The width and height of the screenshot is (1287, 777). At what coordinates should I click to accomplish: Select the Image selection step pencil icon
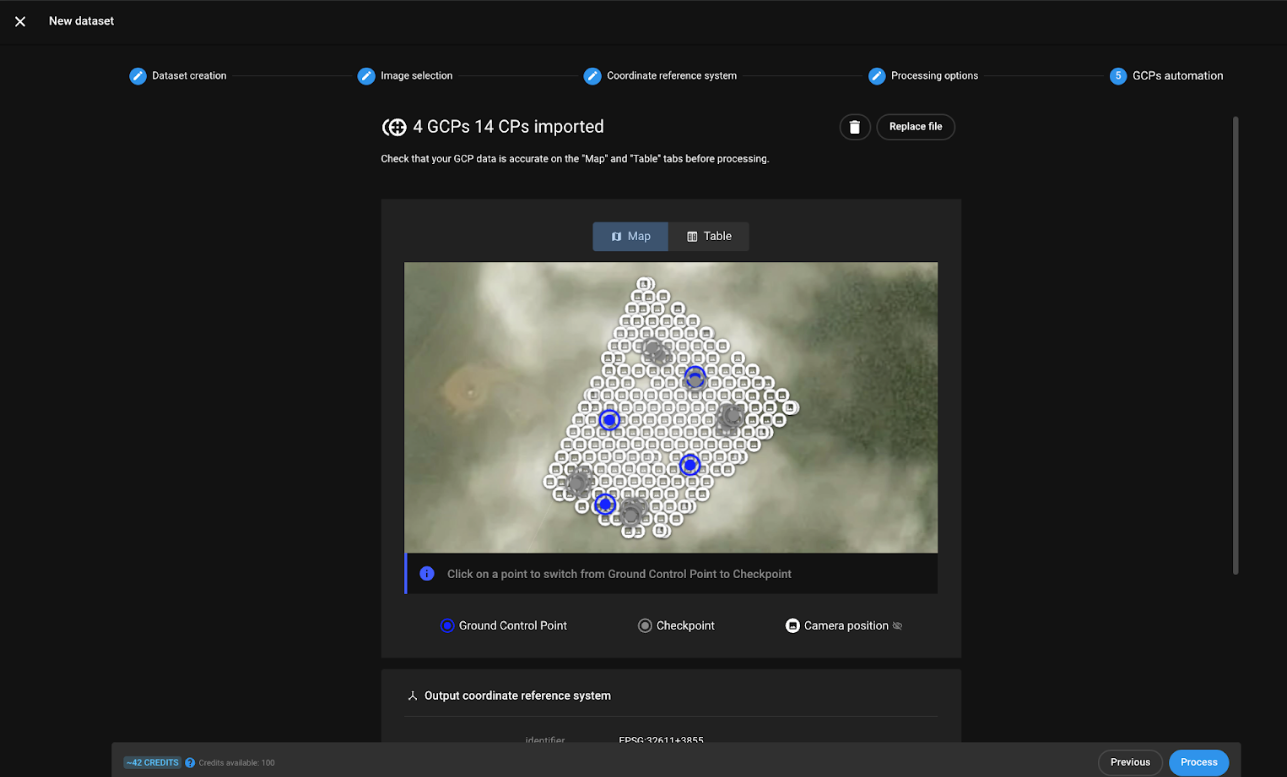366,75
